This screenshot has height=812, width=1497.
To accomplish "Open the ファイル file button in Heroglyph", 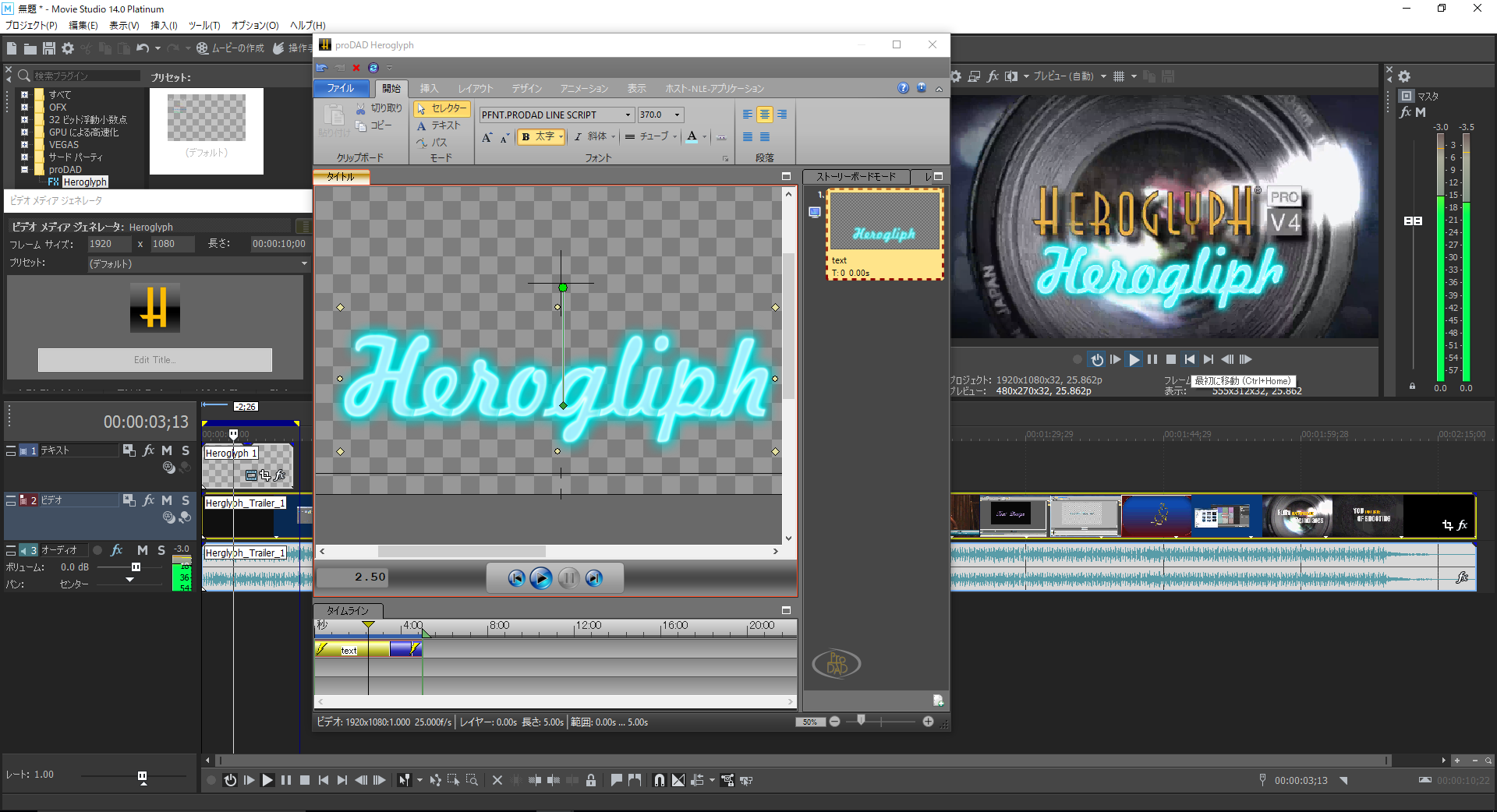I will [x=340, y=88].
